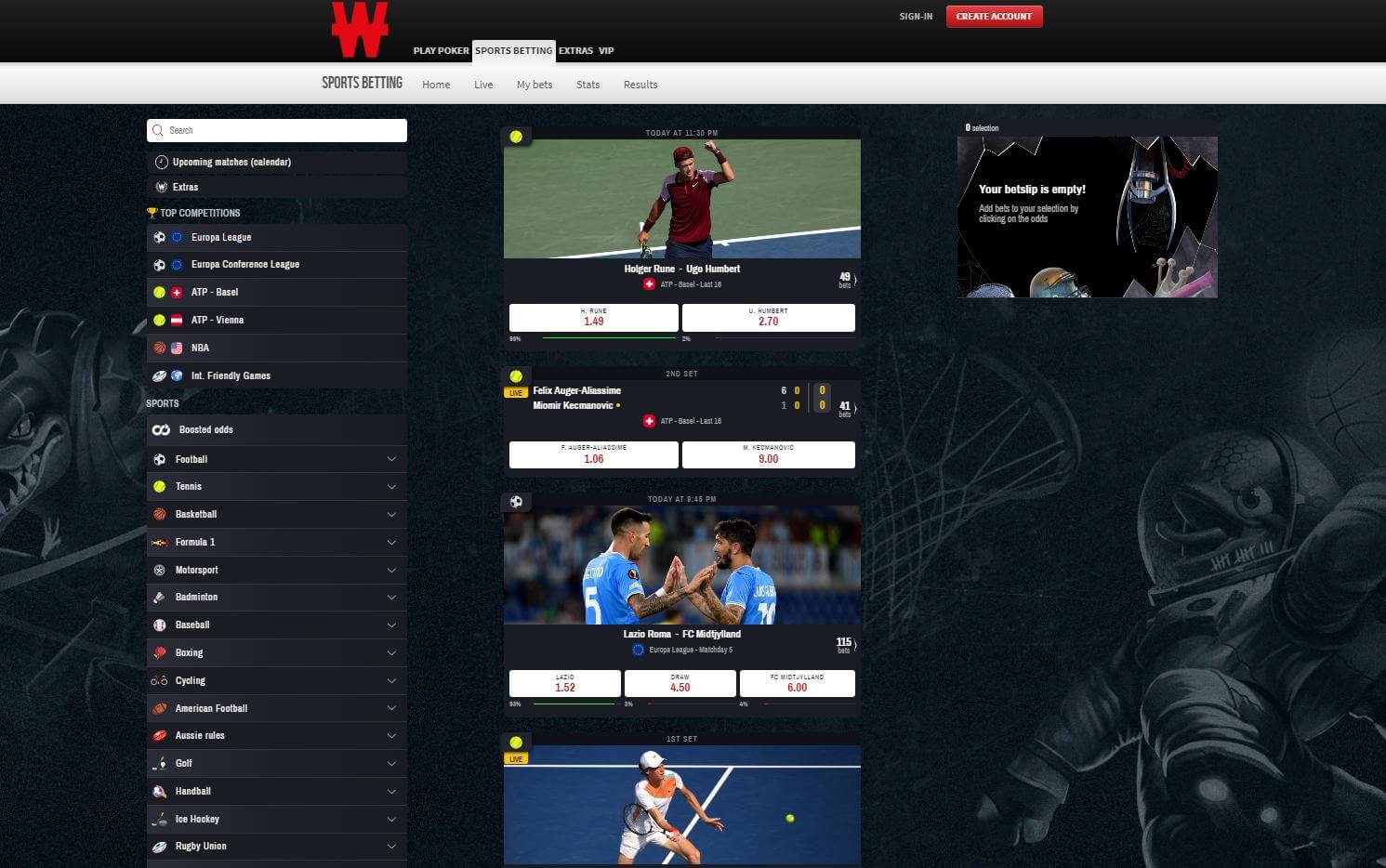
Task: Select the Draw odds 4.50
Action: point(680,683)
